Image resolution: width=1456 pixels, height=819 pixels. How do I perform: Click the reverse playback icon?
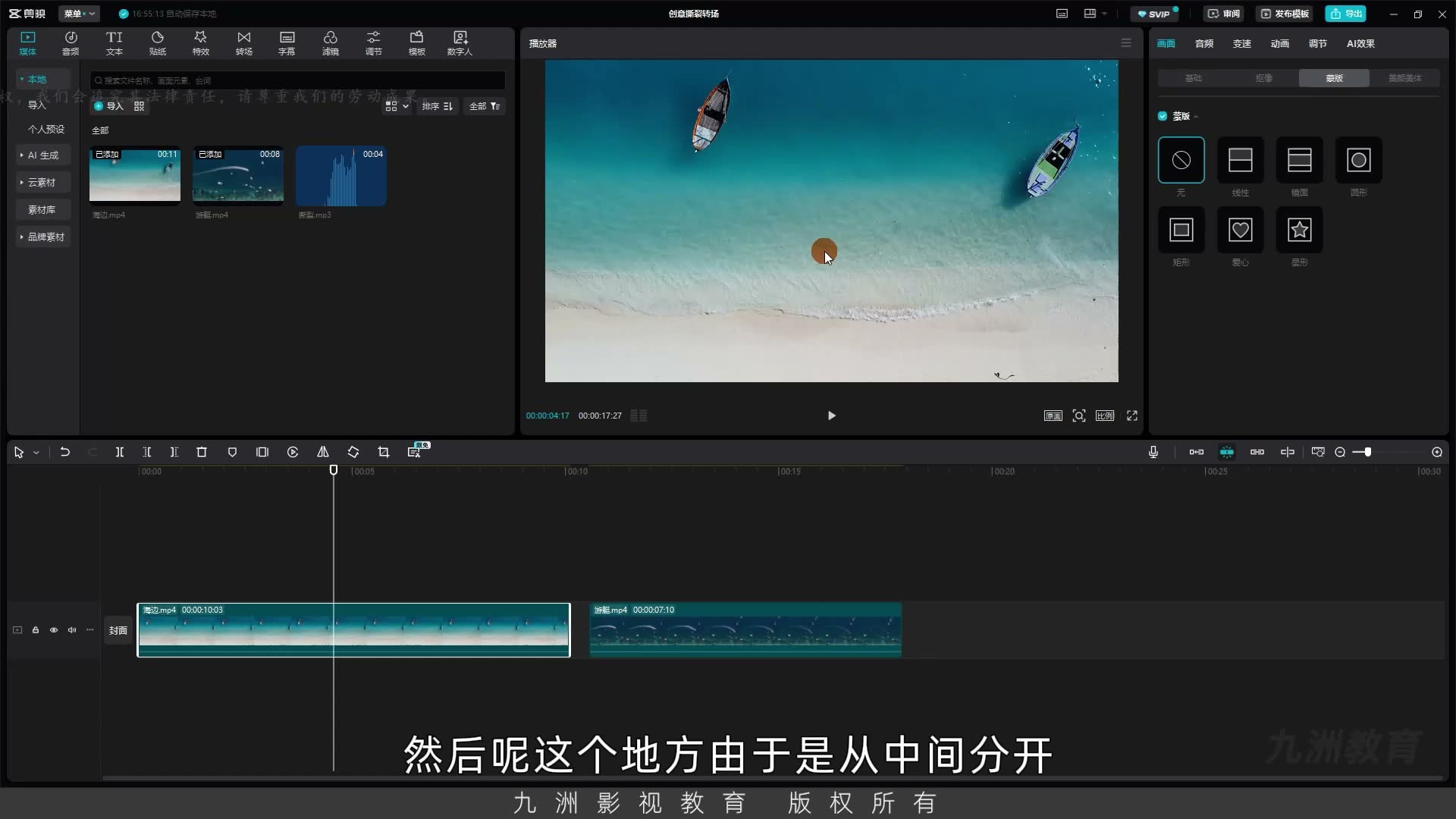point(293,452)
